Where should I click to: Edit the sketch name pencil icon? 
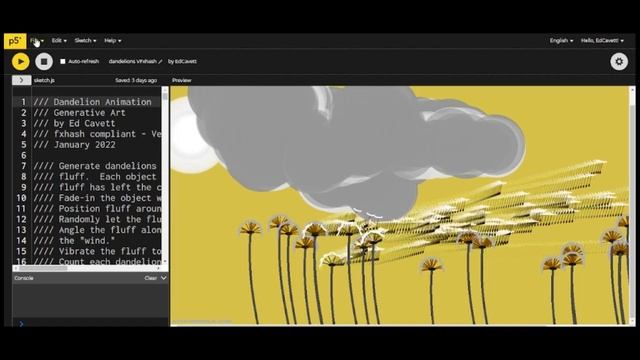(x=160, y=61)
